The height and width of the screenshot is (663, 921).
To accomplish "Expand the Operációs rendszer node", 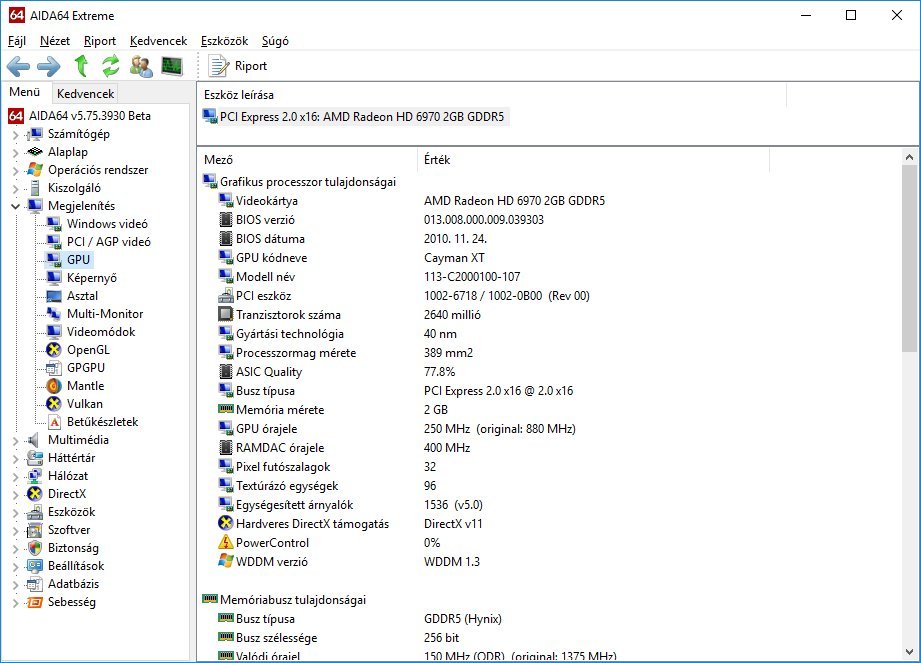I will tap(15, 171).
